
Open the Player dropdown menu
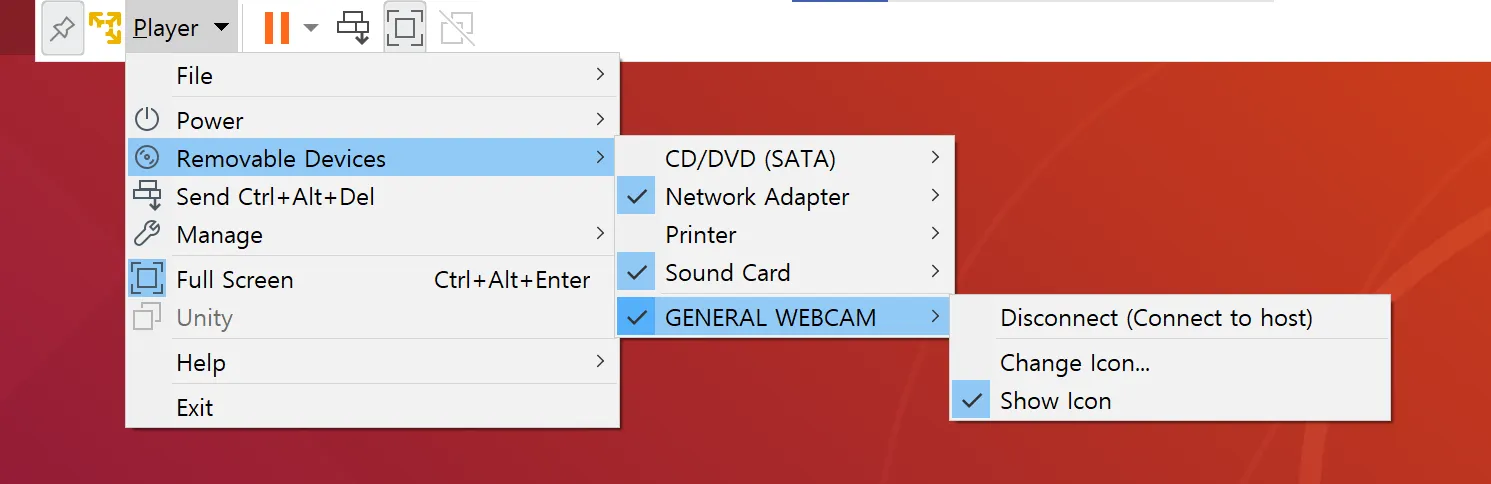pos(181,28)
